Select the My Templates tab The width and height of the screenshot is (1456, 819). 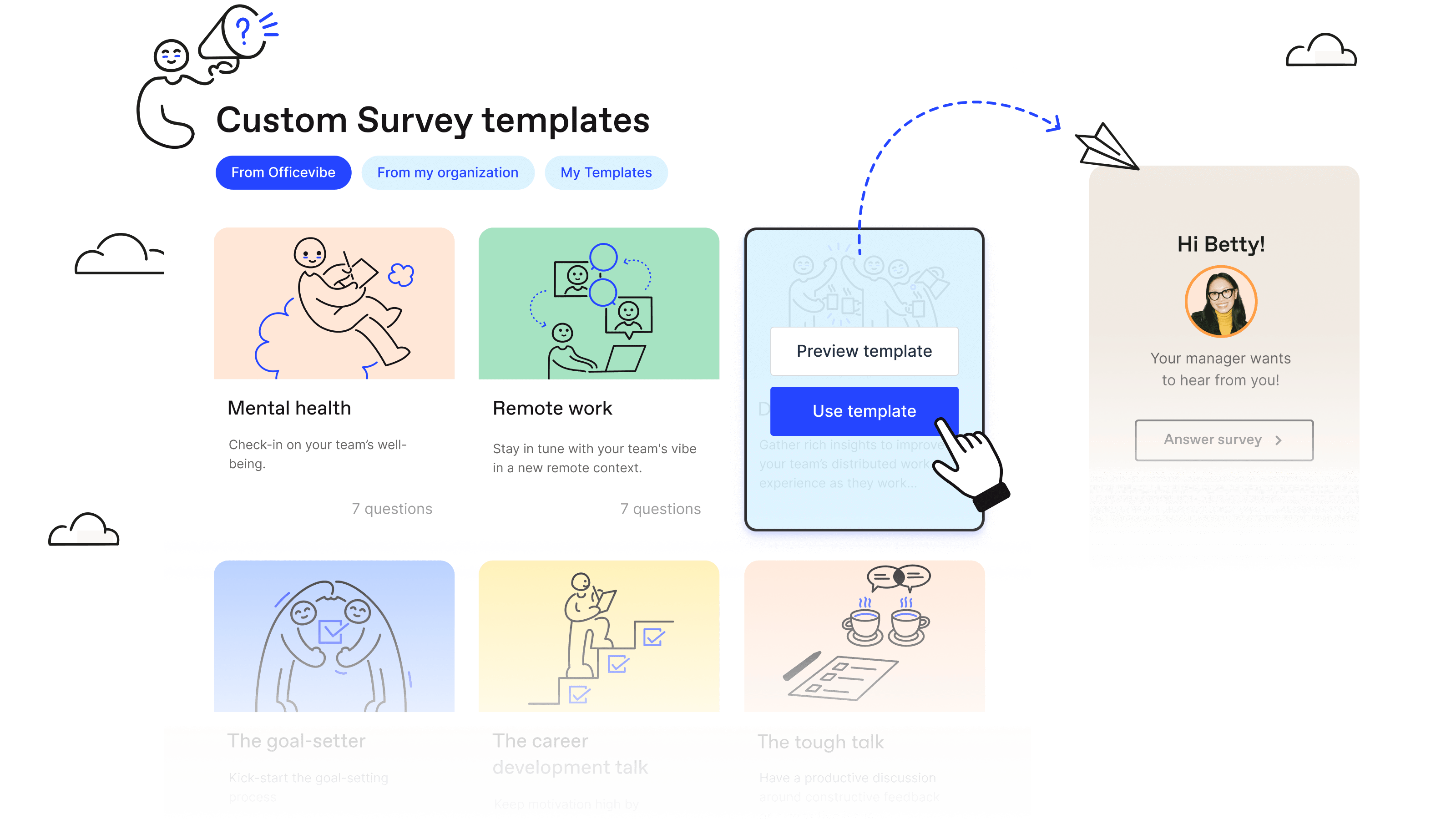[605, 172]
